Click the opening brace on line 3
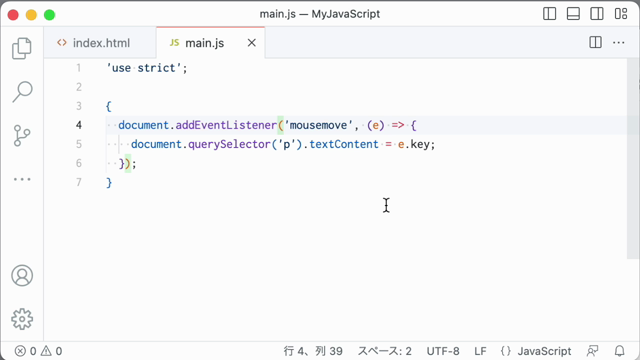Viewport: 640px width, 360px height. tap(109, 107)
